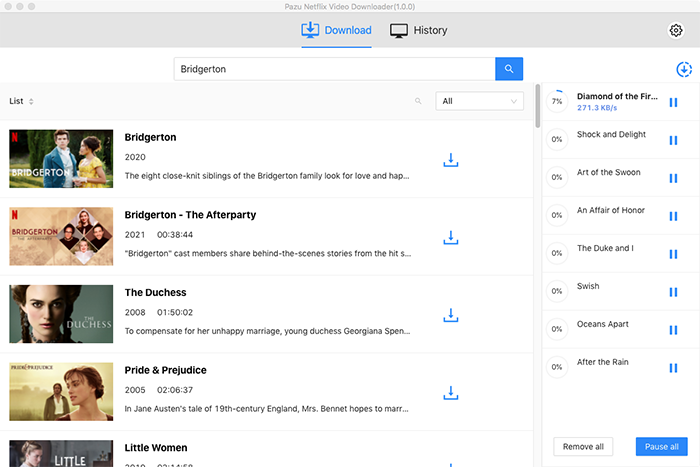Toggle the List sort selector
This screenshot has height=467, width=700.
[21, 101]
